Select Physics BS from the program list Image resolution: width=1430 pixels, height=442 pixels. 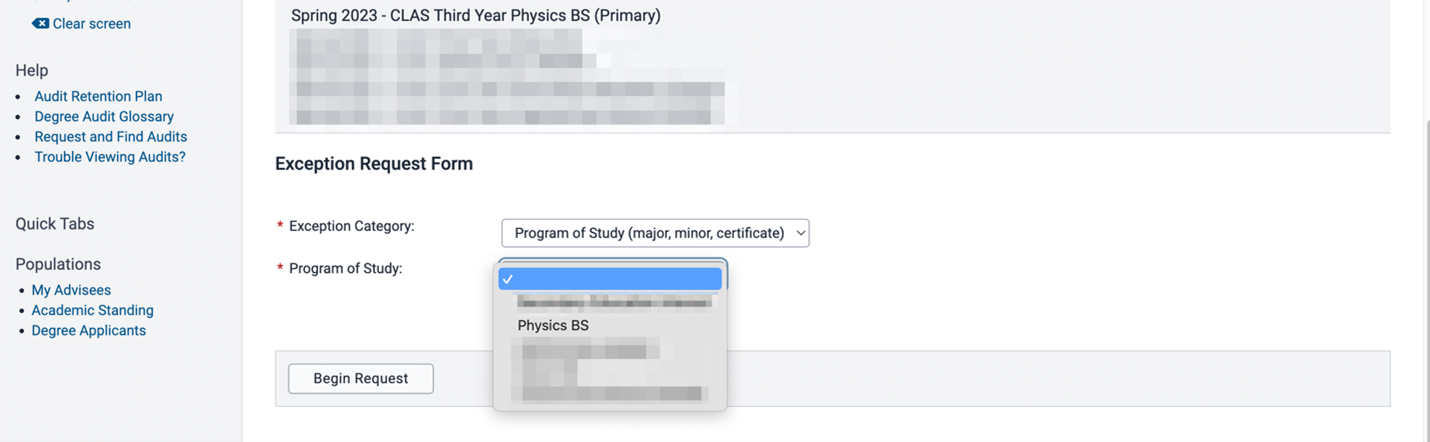(553, 325)
